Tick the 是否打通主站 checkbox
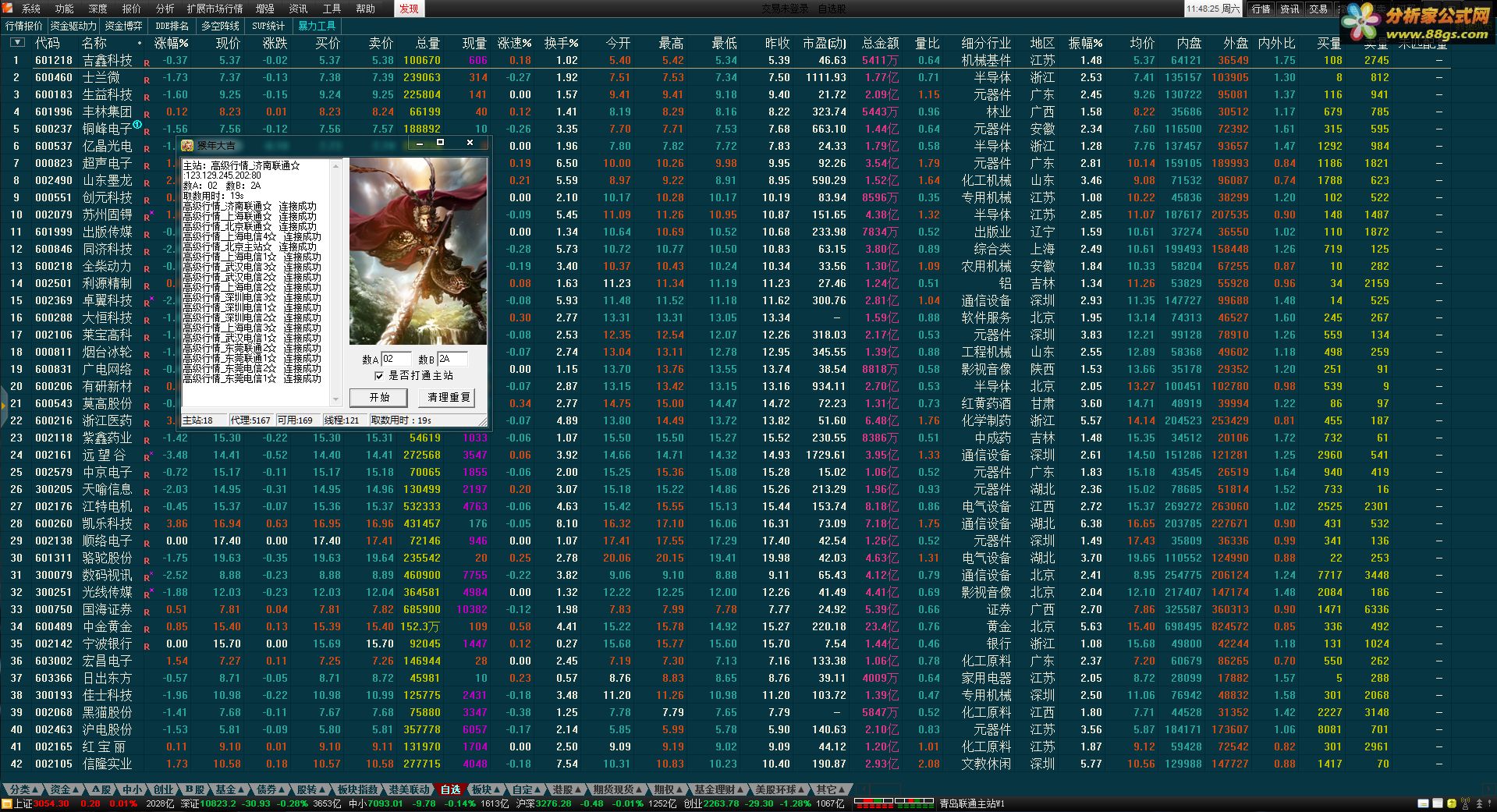The width and height of the screenshot is (1497, 812). click(x=379, y=376)
